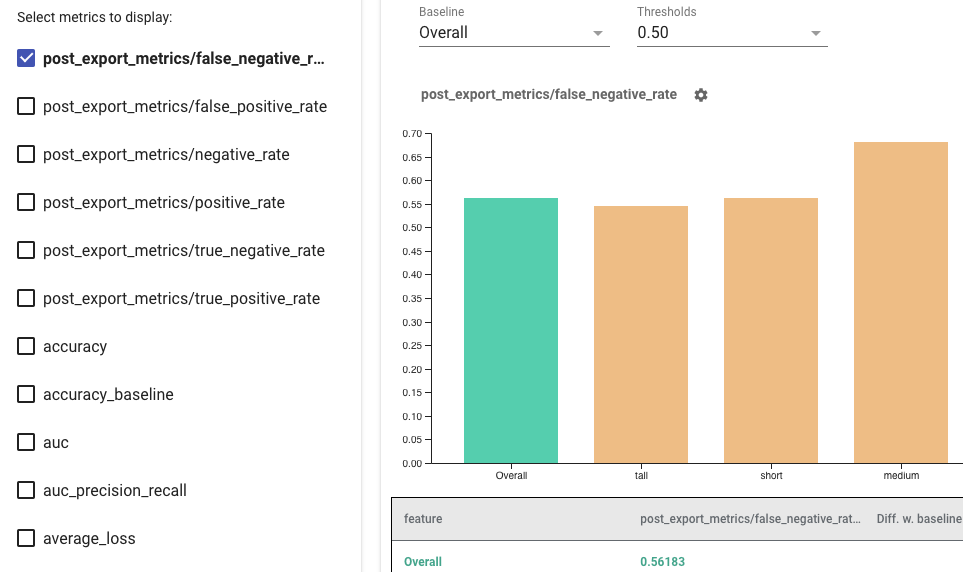This screenshot has height=572, width=963.
Task: Click the short slice bar
Action: tap(771, 330)
